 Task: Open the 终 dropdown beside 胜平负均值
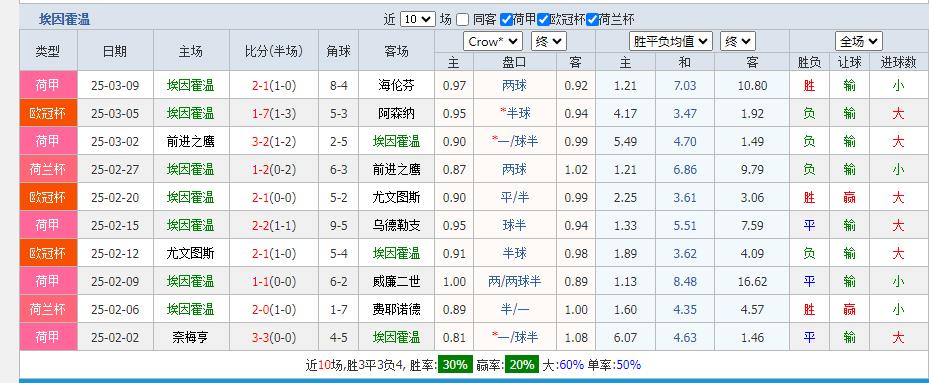(x=738, y=42)
